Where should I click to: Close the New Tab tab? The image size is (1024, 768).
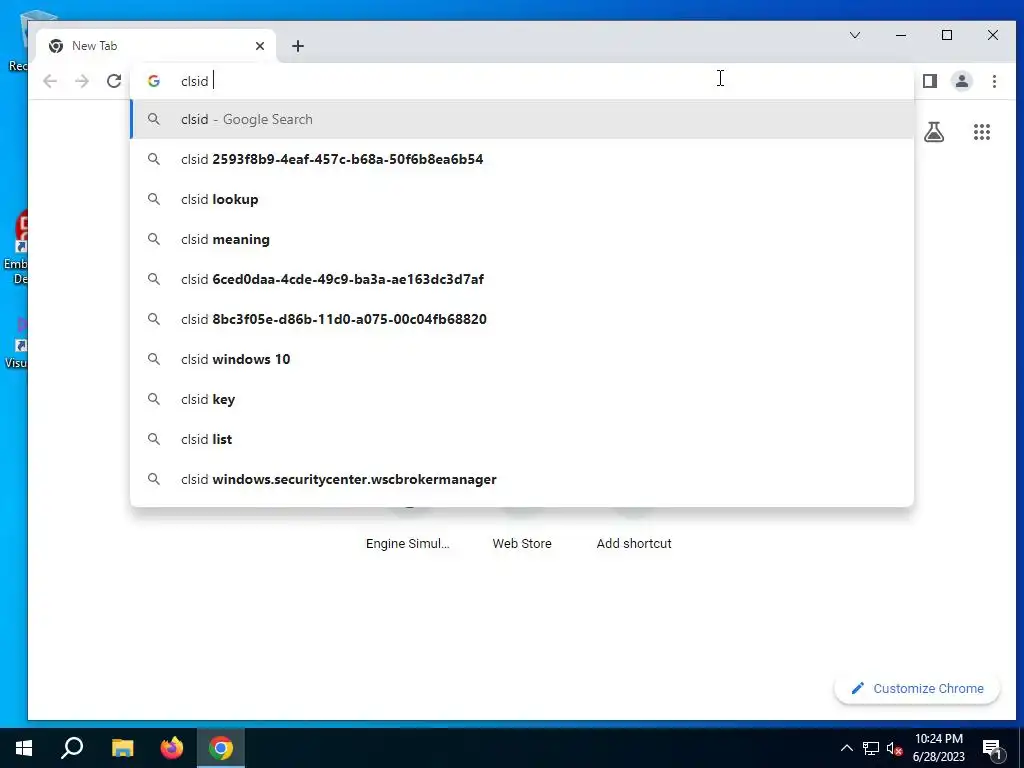(260, 46)
